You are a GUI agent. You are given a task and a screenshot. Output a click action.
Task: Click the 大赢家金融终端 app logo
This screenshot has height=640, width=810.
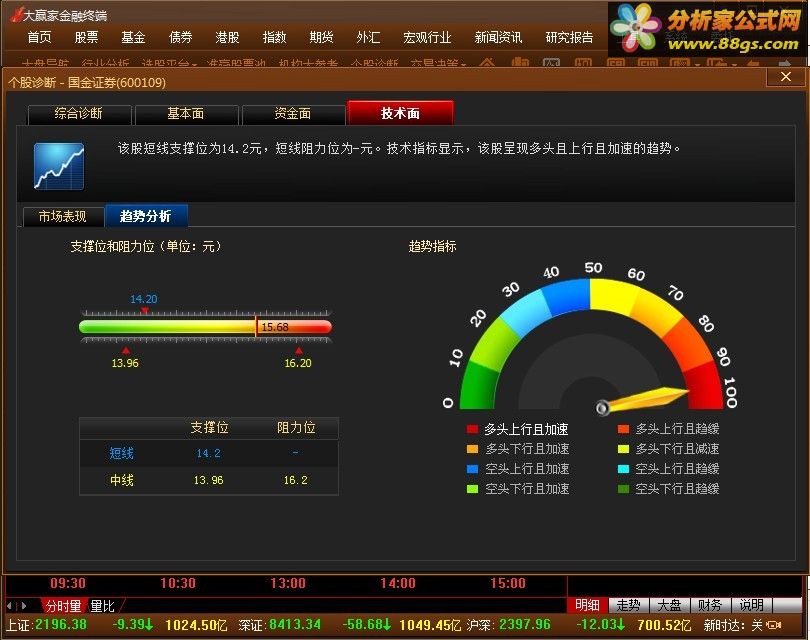17,14
